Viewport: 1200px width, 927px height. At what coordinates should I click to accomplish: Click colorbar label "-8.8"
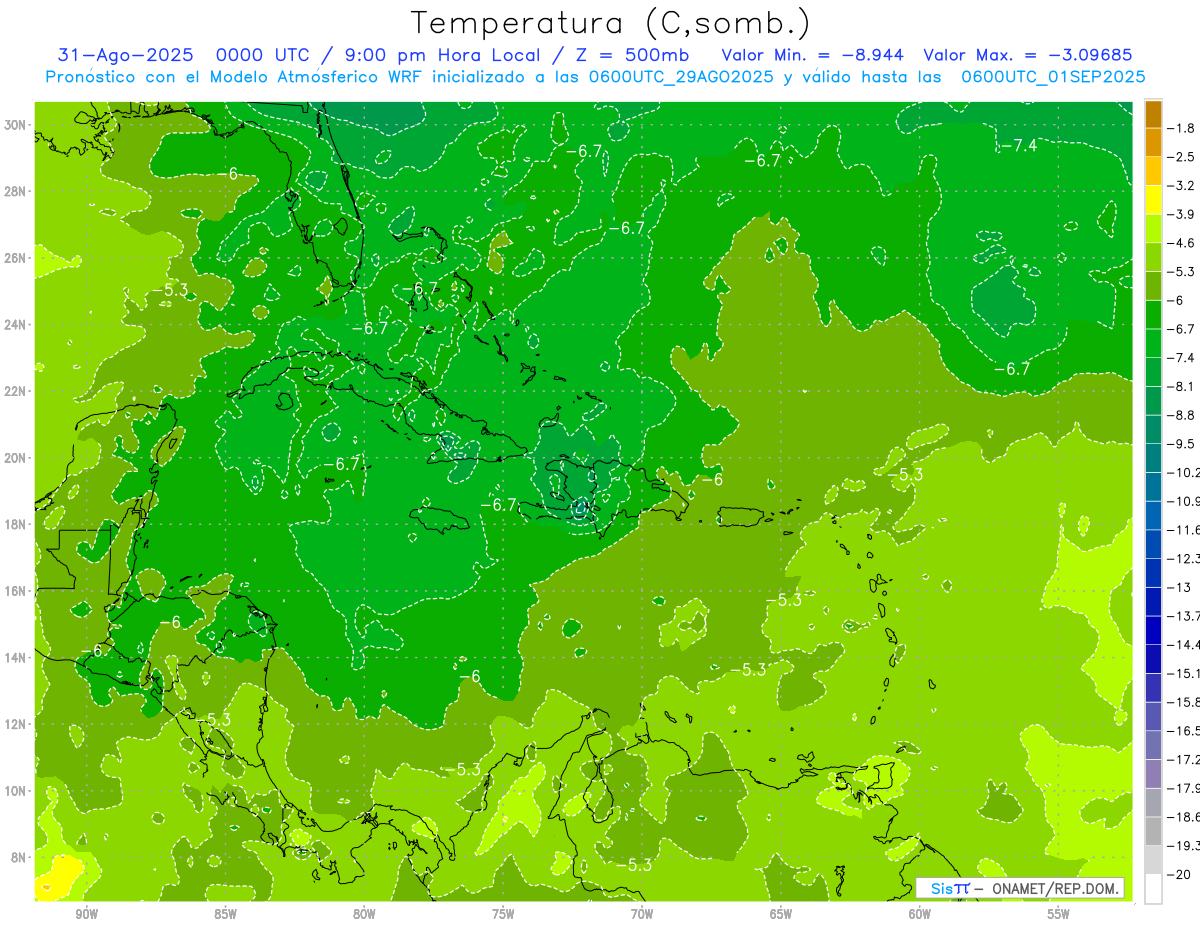click(x=1183, y=415)
